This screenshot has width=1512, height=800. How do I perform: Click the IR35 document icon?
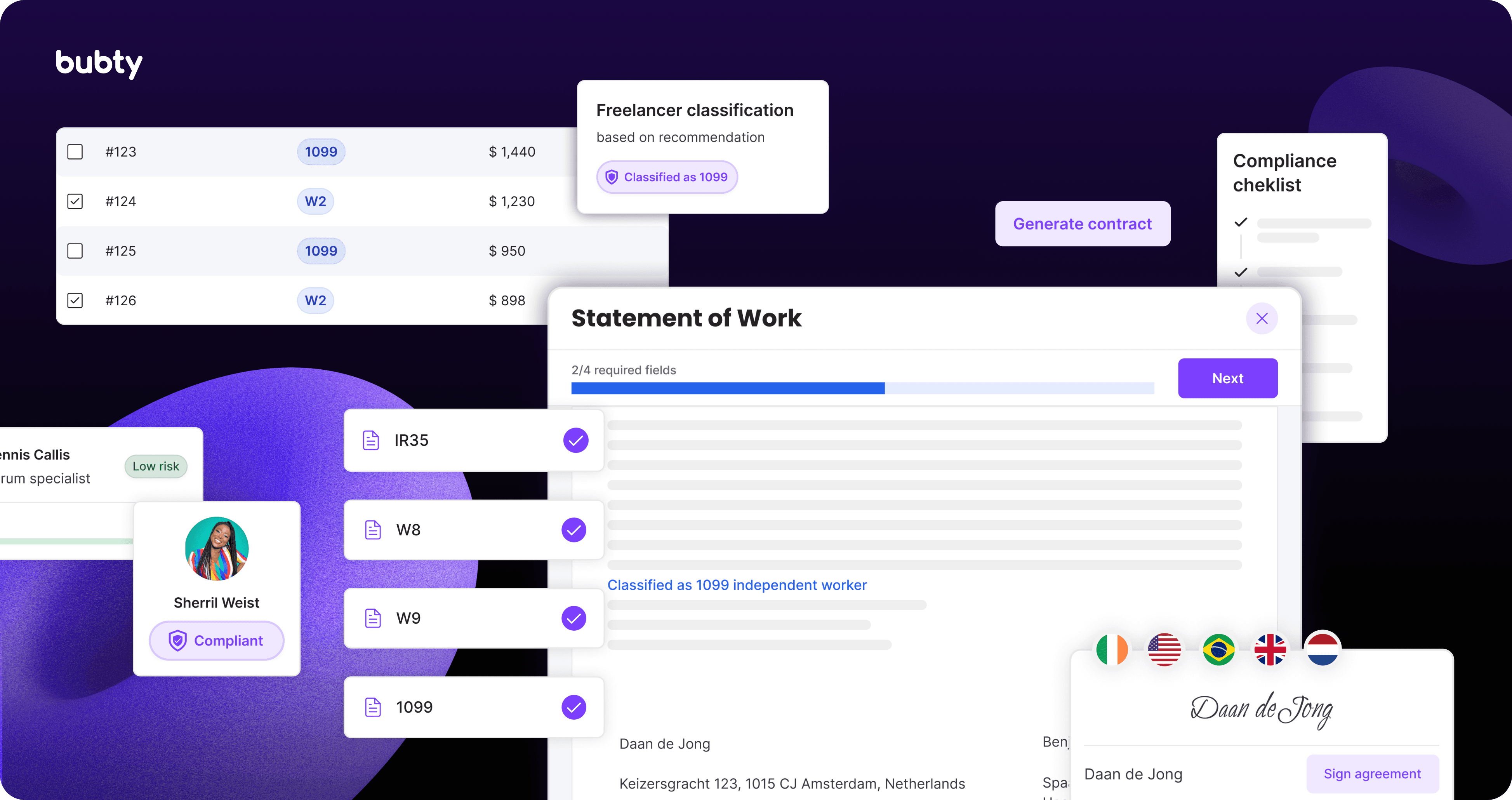pyautogui.click(x=371, y=440)
